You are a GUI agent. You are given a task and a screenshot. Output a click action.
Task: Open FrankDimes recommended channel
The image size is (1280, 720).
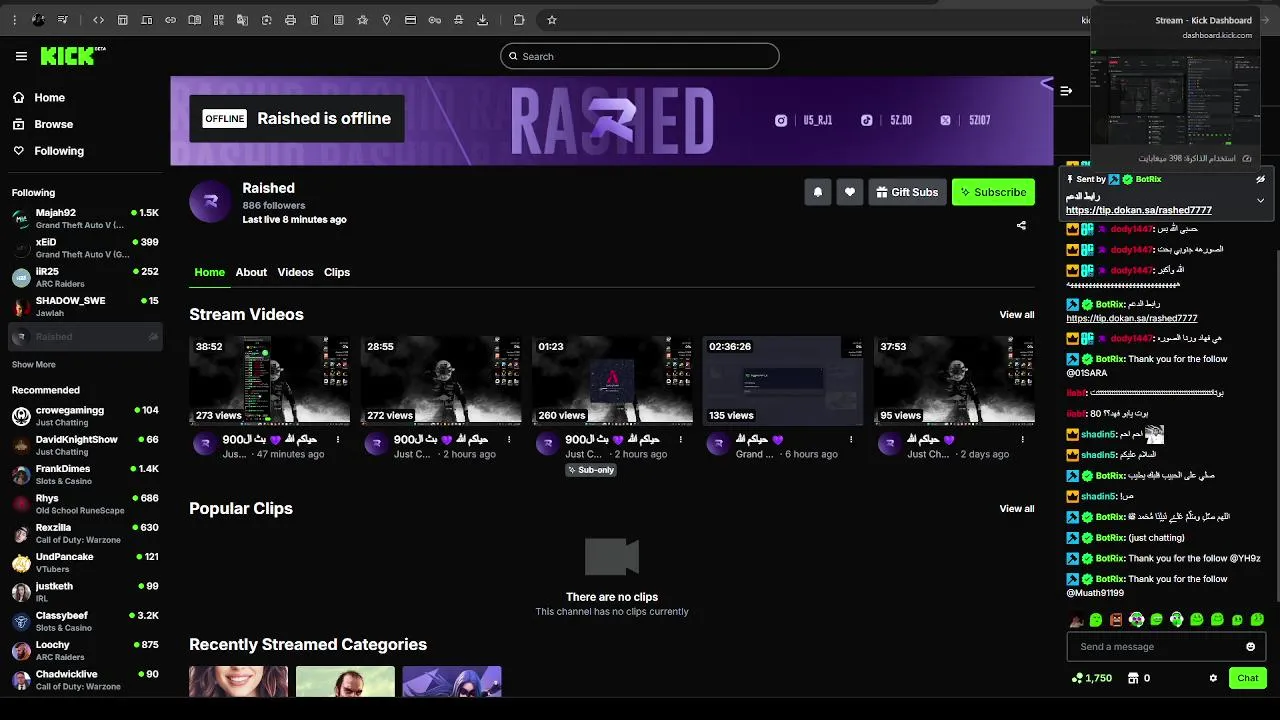tap(85, 475)
